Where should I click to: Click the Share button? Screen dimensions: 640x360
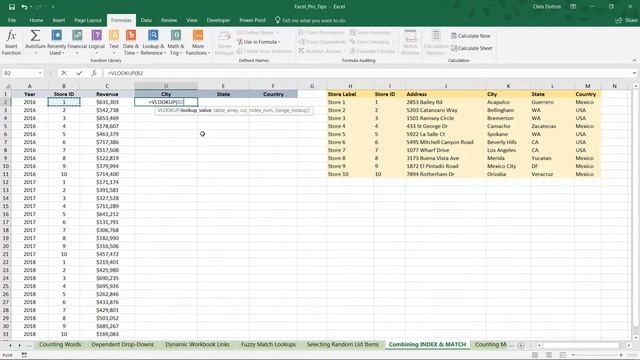(627, 20)
